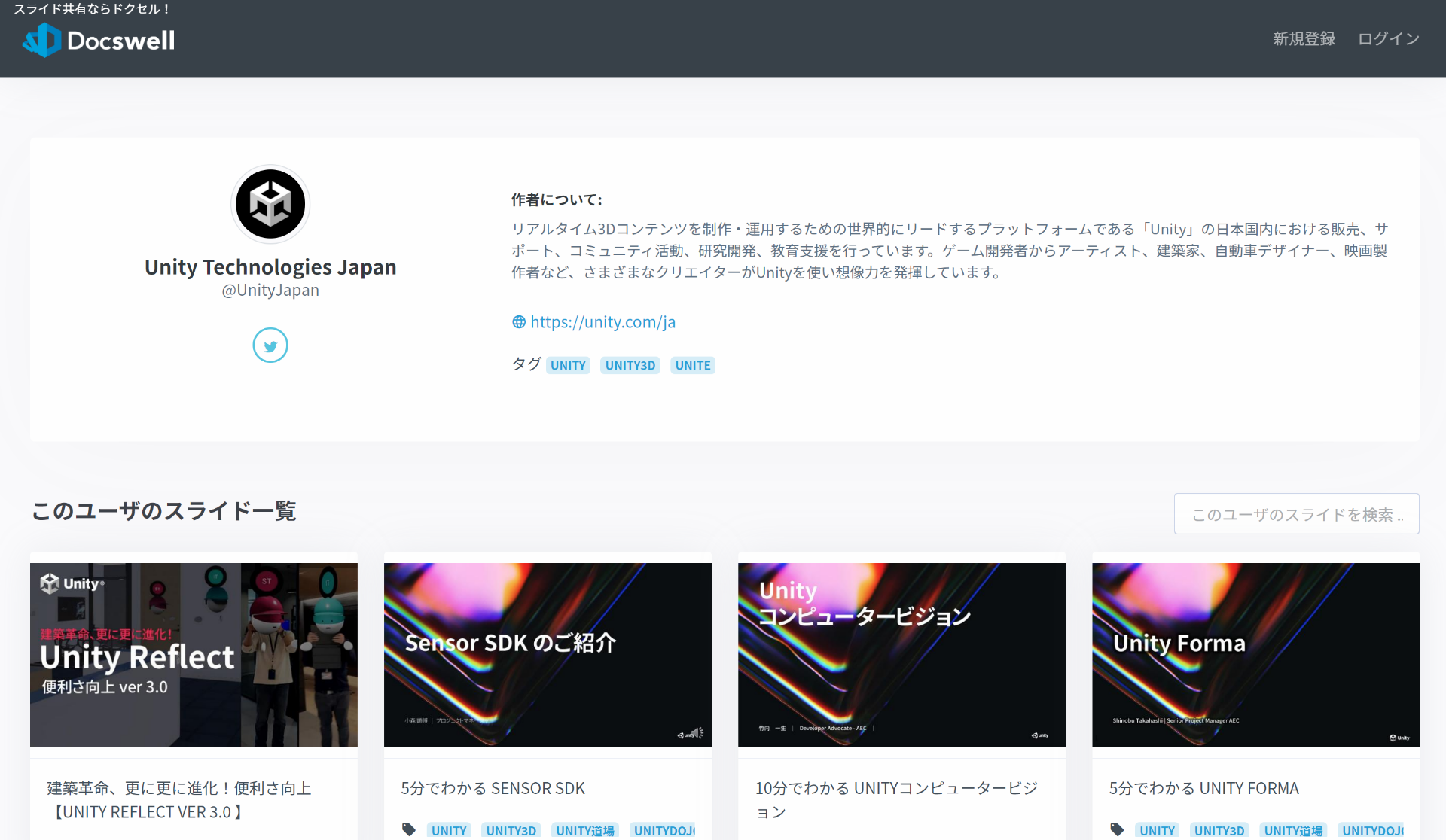Select the UNITY tag in profile

[x=568, y=365]
